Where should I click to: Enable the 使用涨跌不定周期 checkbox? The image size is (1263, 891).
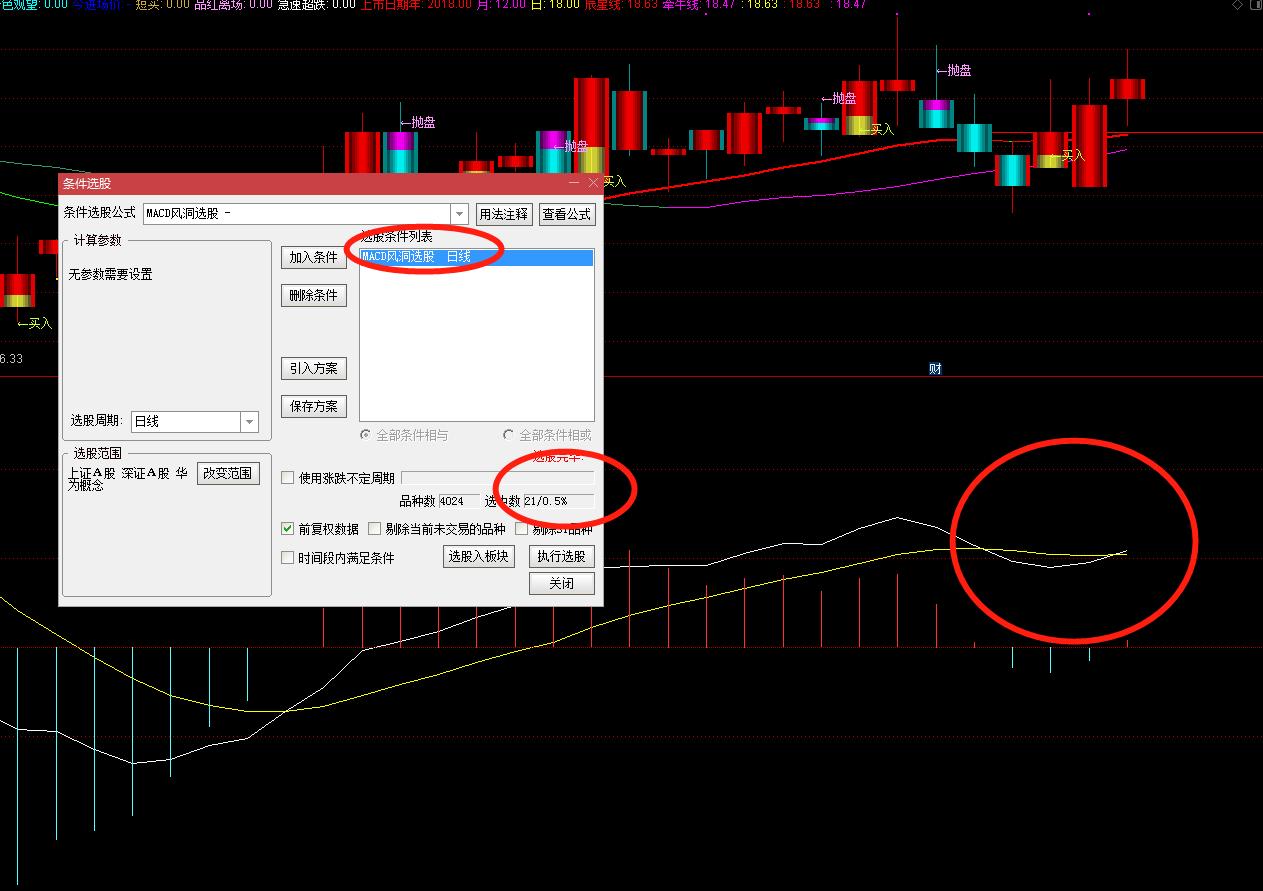pyautogui.click(x=288, y=478)
